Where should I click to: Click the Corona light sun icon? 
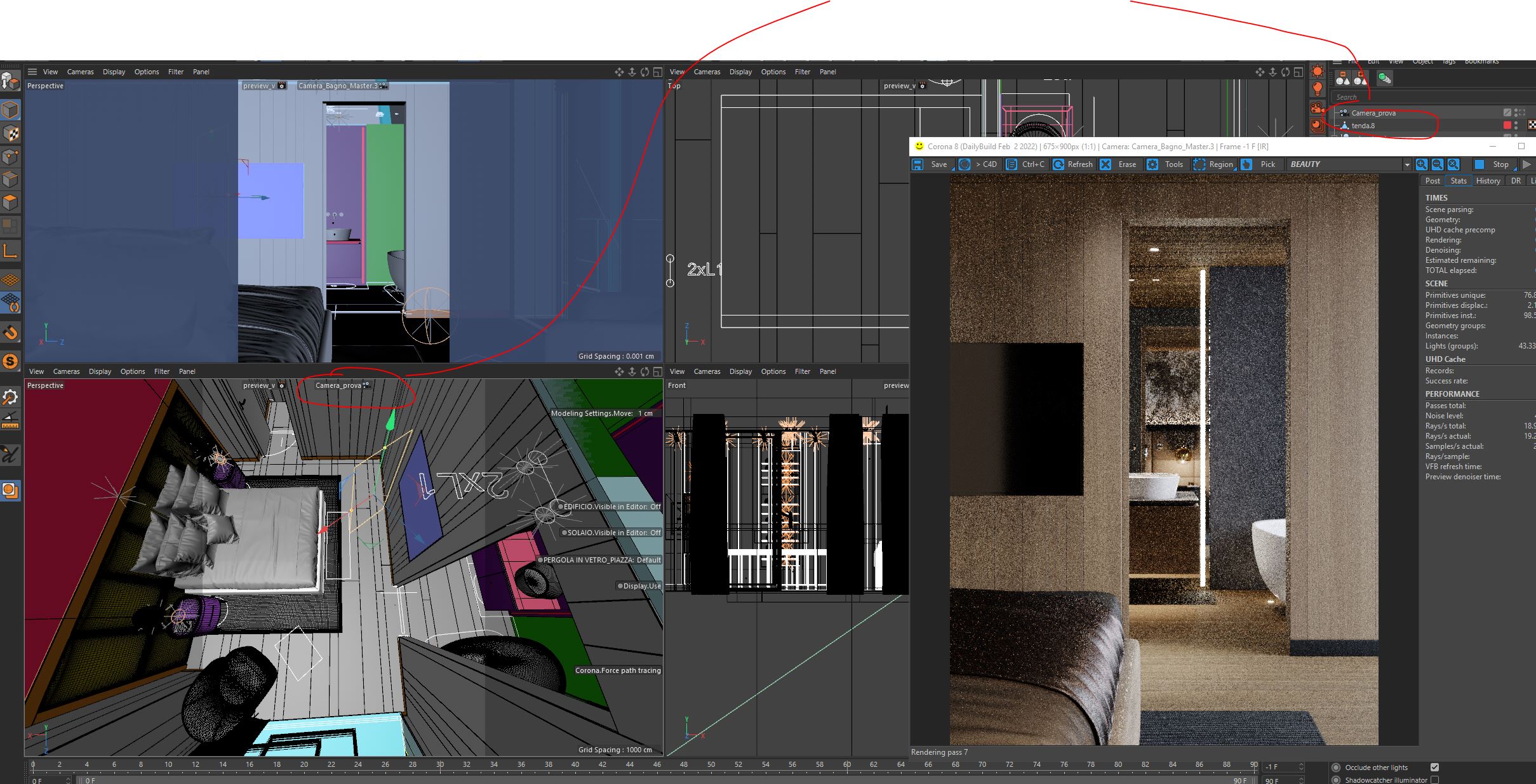pos(1318,72)
